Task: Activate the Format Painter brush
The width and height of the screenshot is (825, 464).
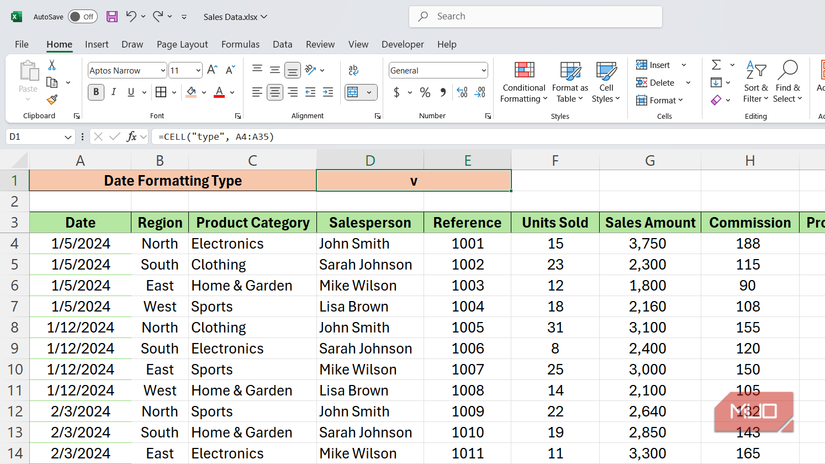Action: [x=52, y=99]
